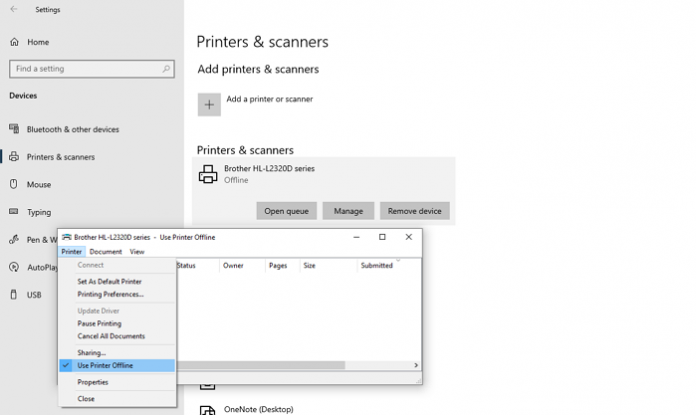Click the Manage button
The width and height of the screenshot is (696, 415).
pos(348,211)
